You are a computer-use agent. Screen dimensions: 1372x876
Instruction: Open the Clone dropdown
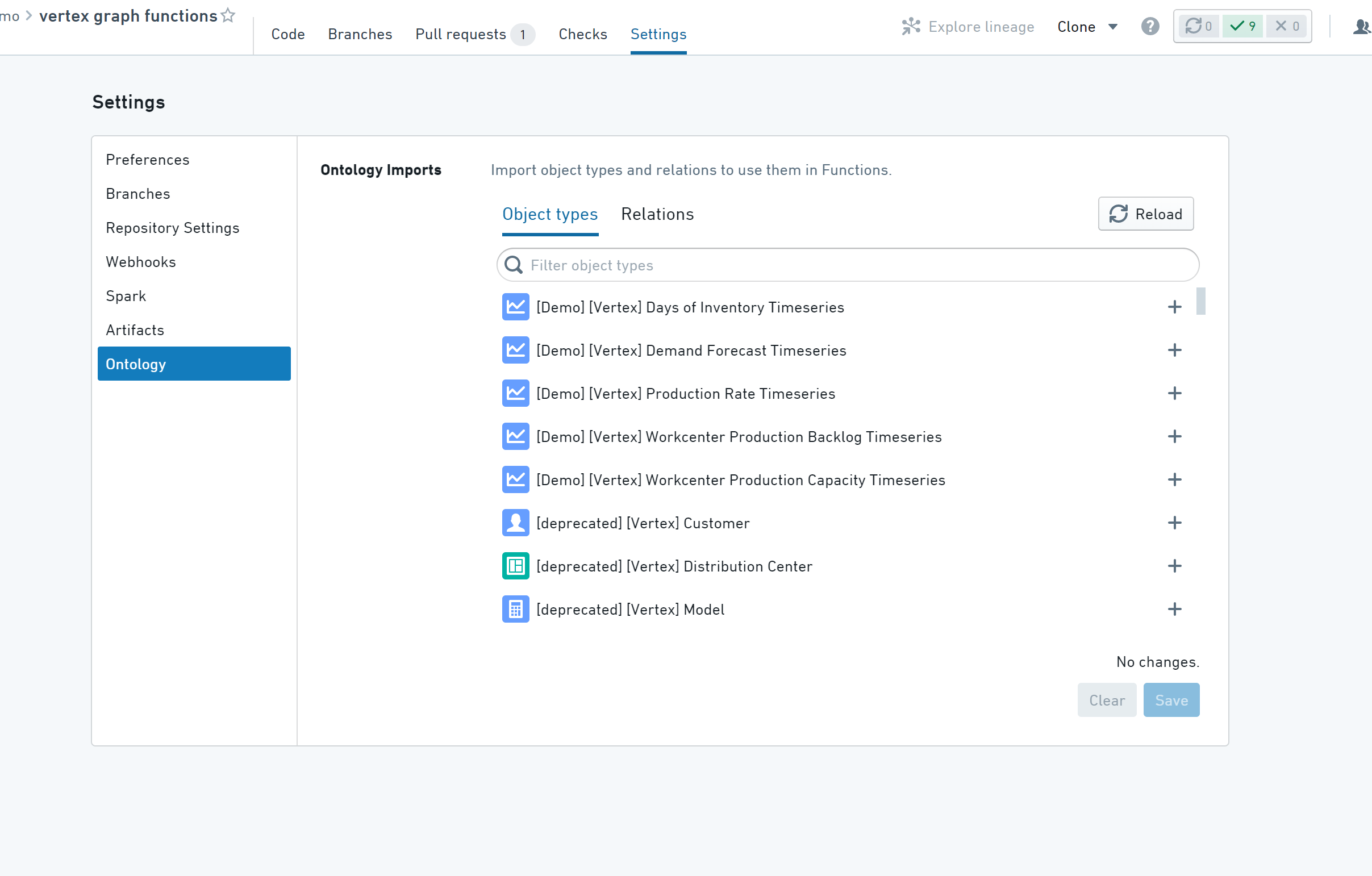pyautogui.click(x=1087, y=27)
